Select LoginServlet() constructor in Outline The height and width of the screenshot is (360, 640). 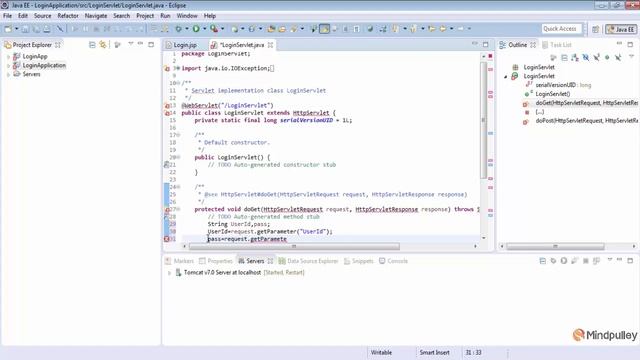pyautogui.click(x=553, y=94)
